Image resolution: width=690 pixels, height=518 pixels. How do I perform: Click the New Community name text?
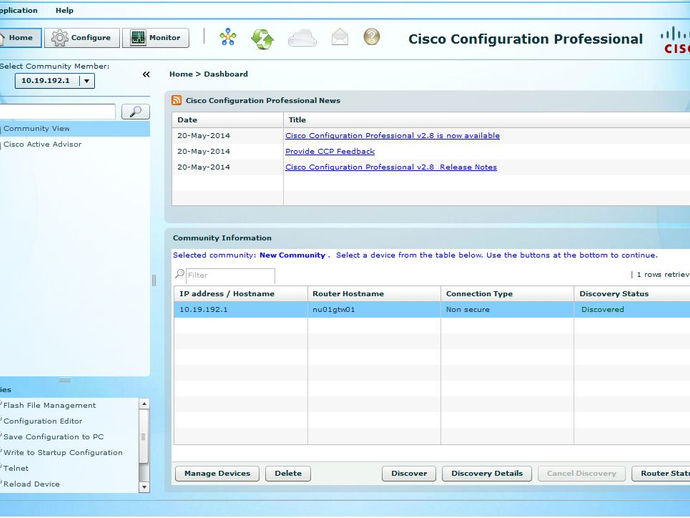292,255
